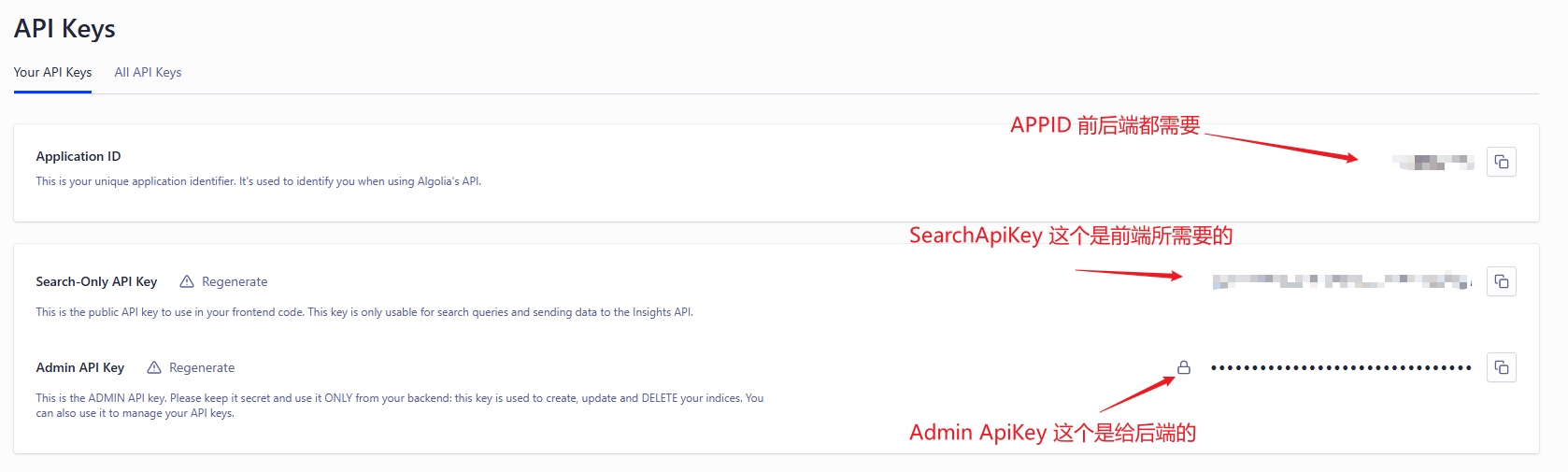Image resolution: width=1568 pixels, height=472 pixels.
Task: Regenerate the Search-Only API Key
Action: point(235,281)
